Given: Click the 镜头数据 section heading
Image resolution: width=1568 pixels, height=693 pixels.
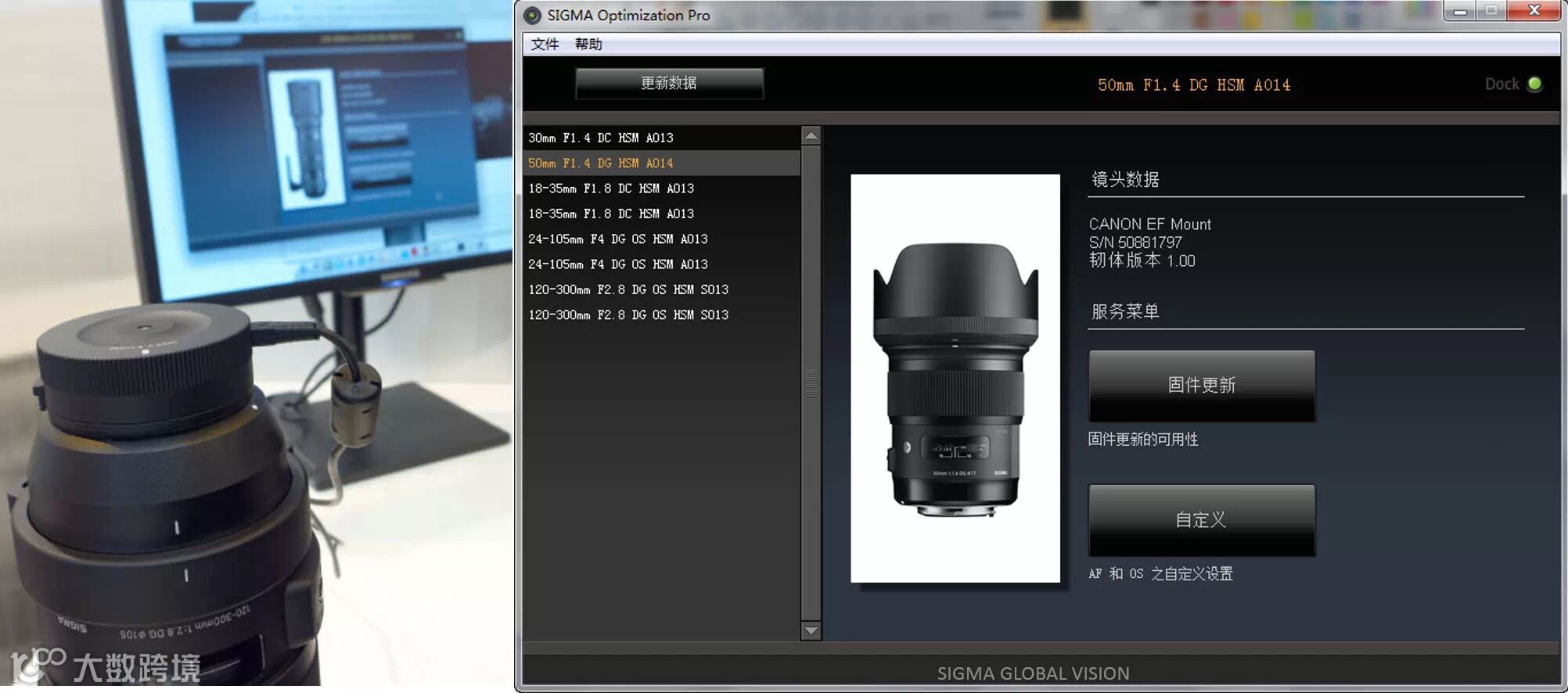Looking at the screenshot, I should click(x=1125, y=179).
